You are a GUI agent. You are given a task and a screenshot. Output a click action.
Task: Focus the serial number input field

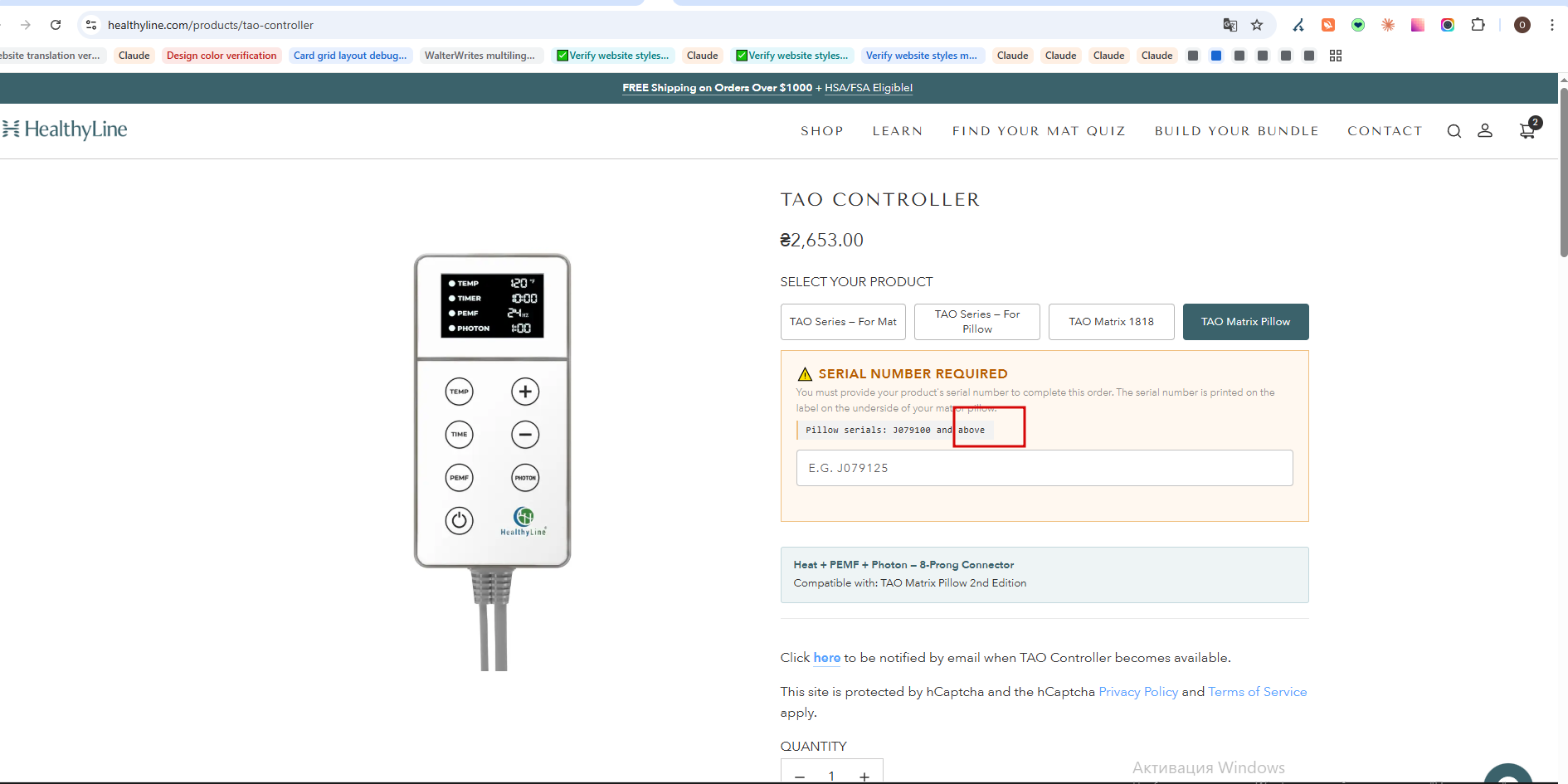[x=1045, y=468]
